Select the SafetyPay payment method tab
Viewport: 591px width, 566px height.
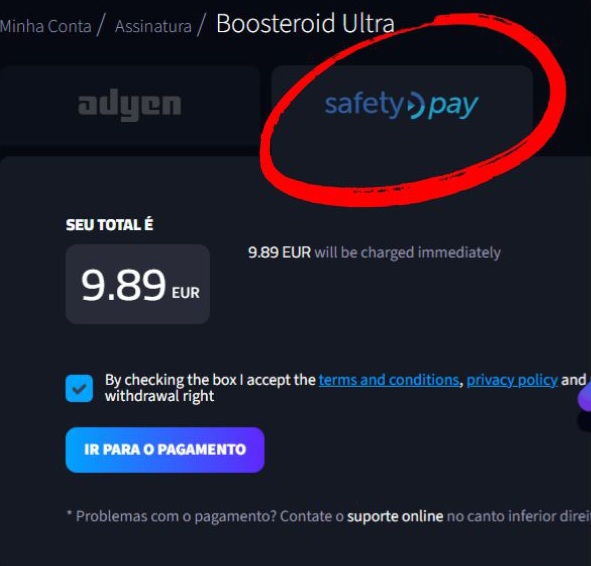point(402,105)
